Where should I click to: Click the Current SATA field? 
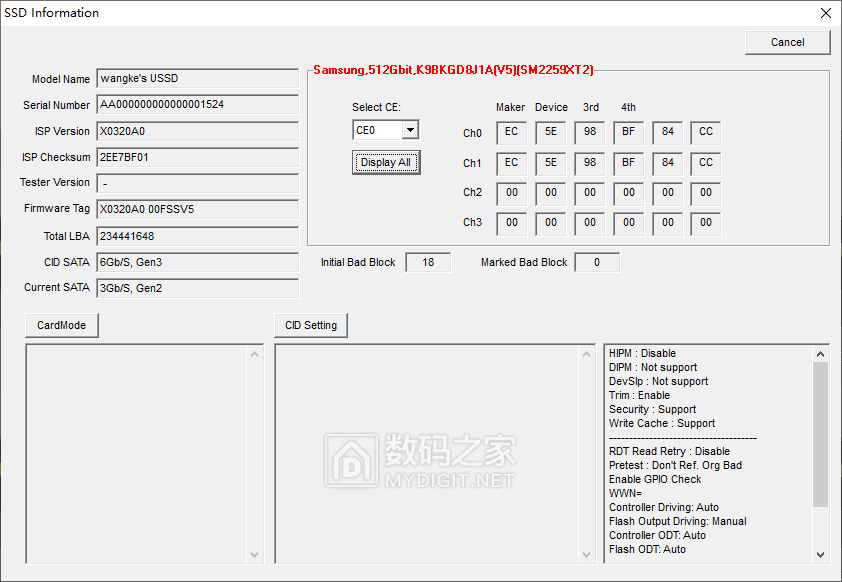click(198, 288)
